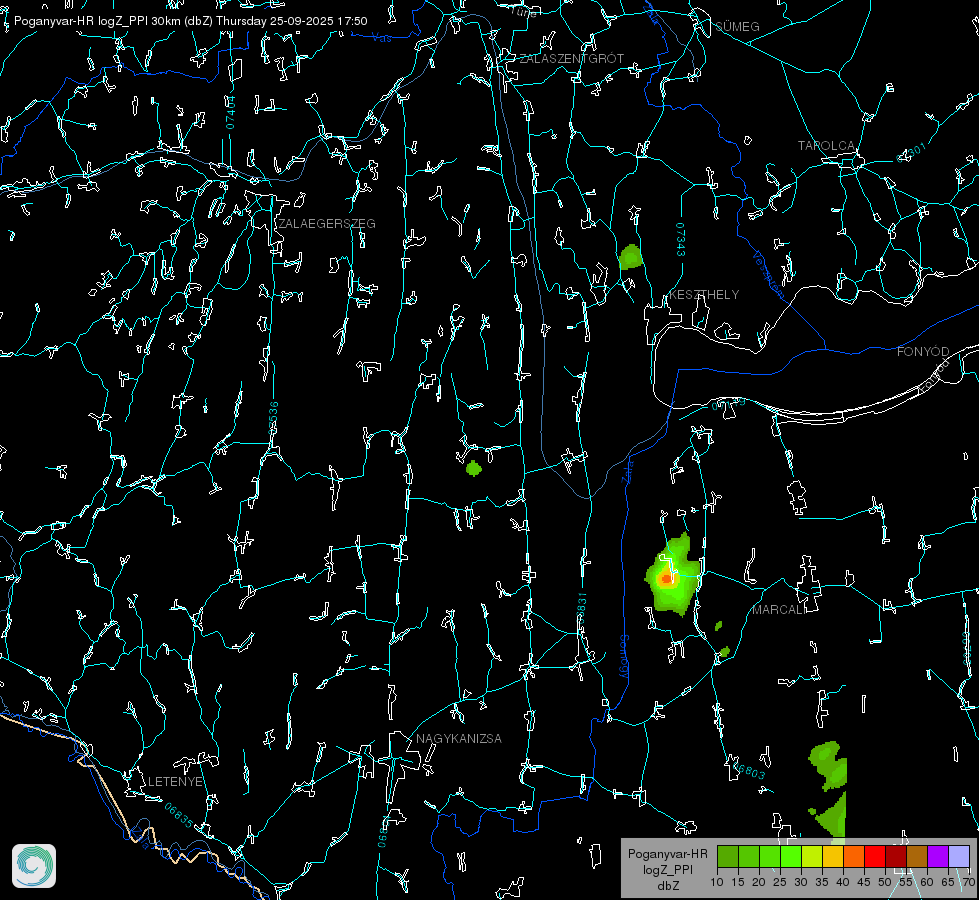Click the LETENYE town label
Image resolution: width=979 pixels, height=900 pixels.
[x=175, y=781]
